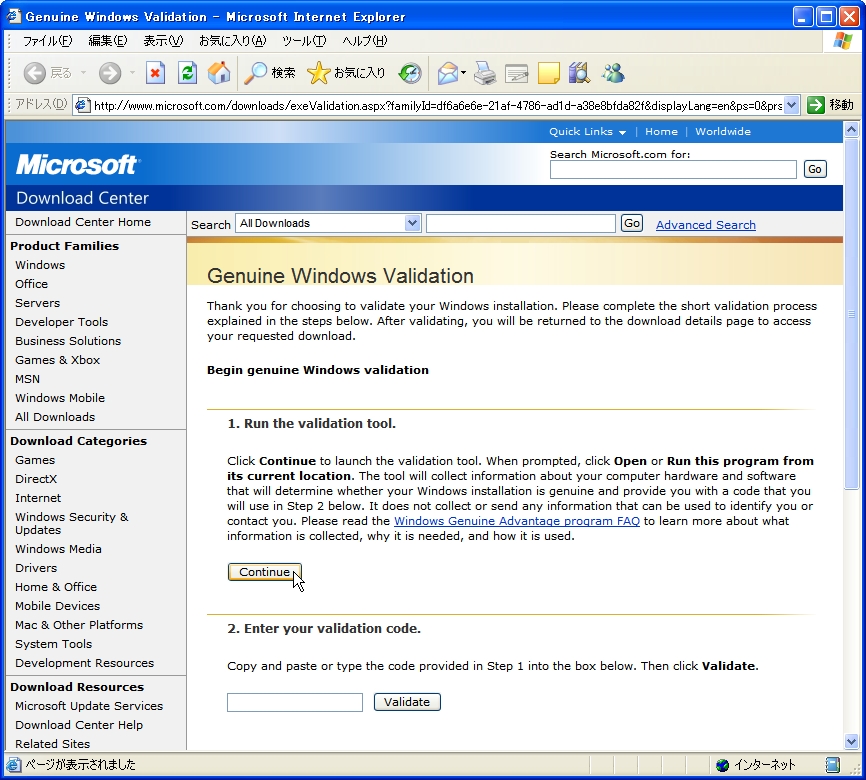Viewport: 866px width, 780px height.
Task: Click the Download Center search text field
Action: [521, 224]
